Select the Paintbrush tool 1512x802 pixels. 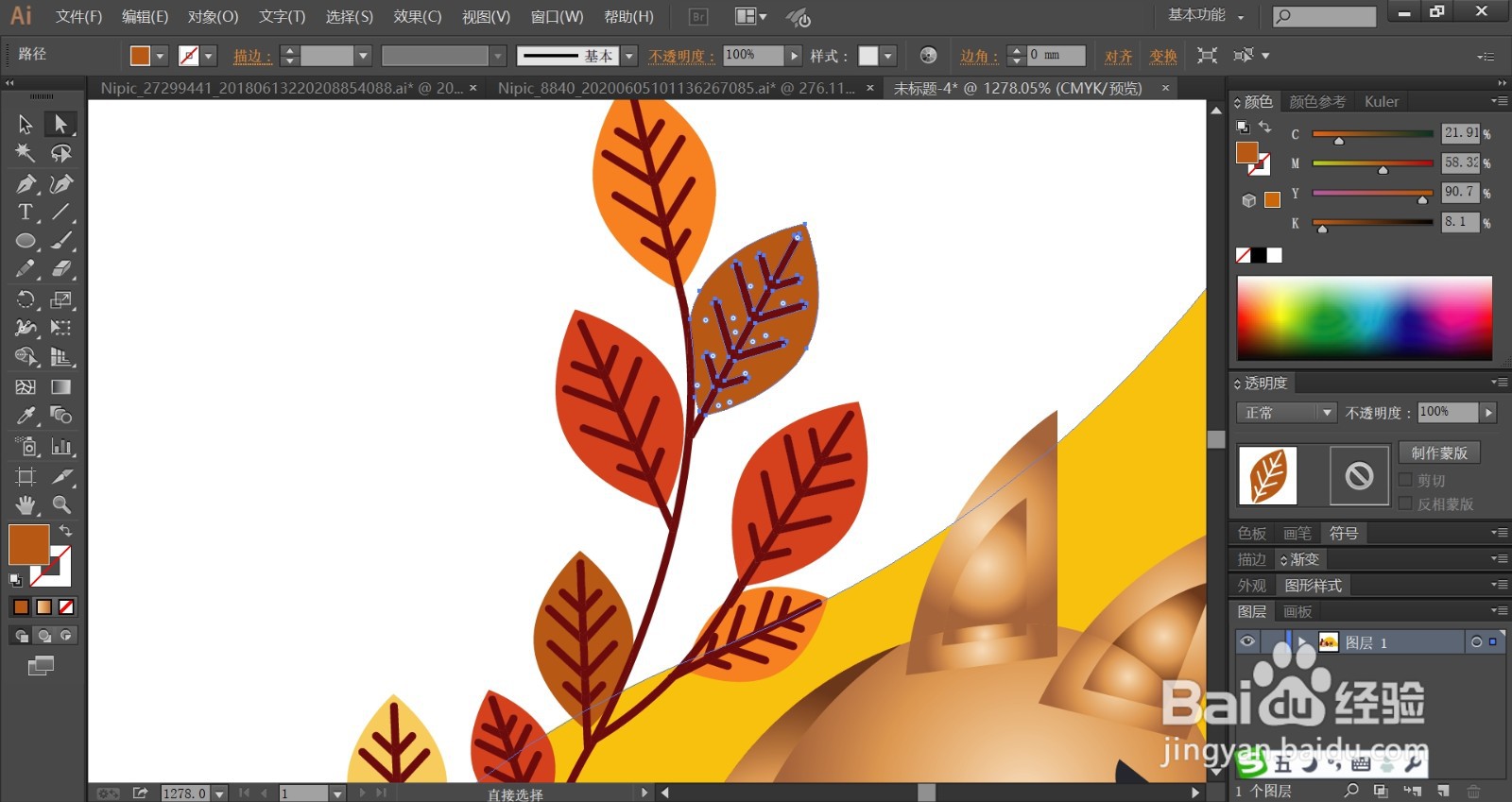click(60, 241)
